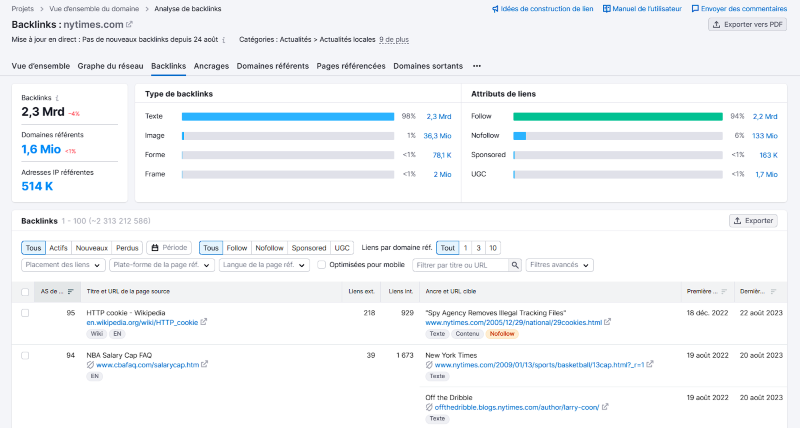Image resolution: width=800 pixels, height=428 pixels.
Task: Click the Exporter button above the table
Action: 753,221
